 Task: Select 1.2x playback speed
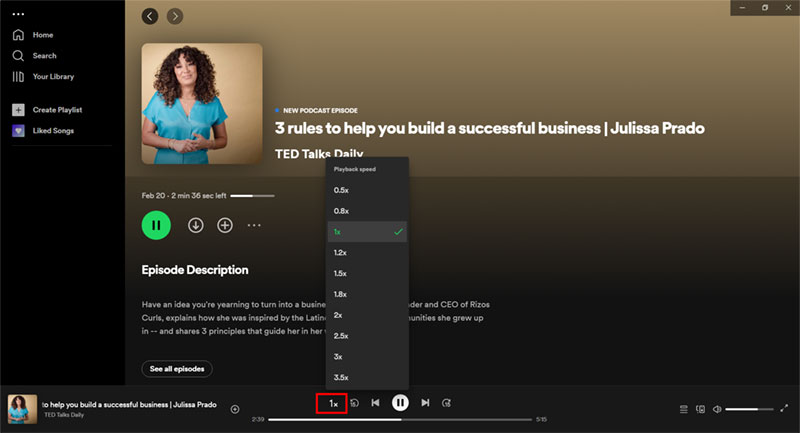[367, 252]
